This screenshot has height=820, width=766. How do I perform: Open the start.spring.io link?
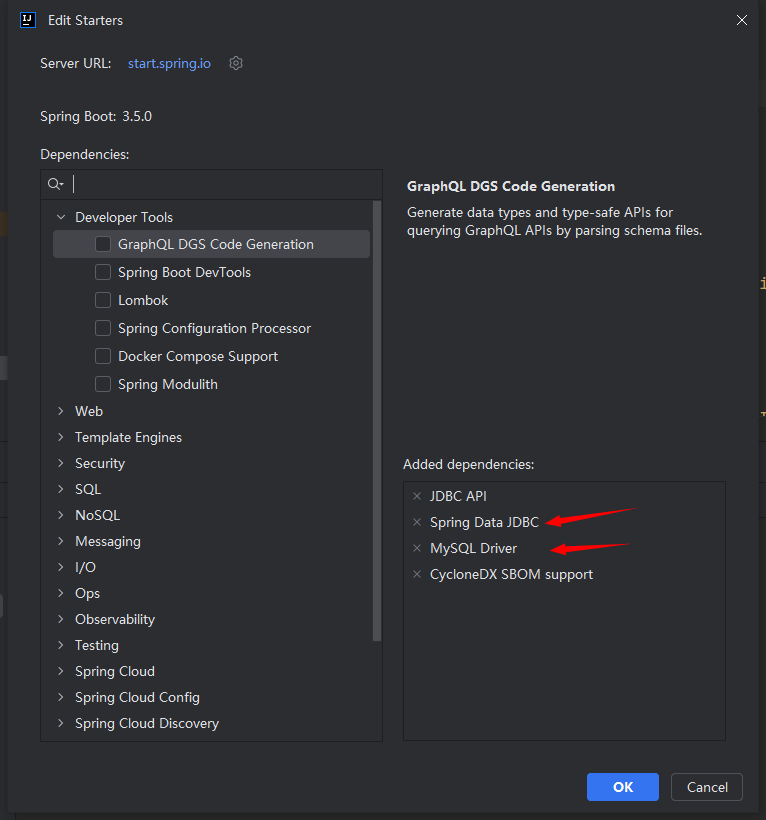(x=169, y=63)
